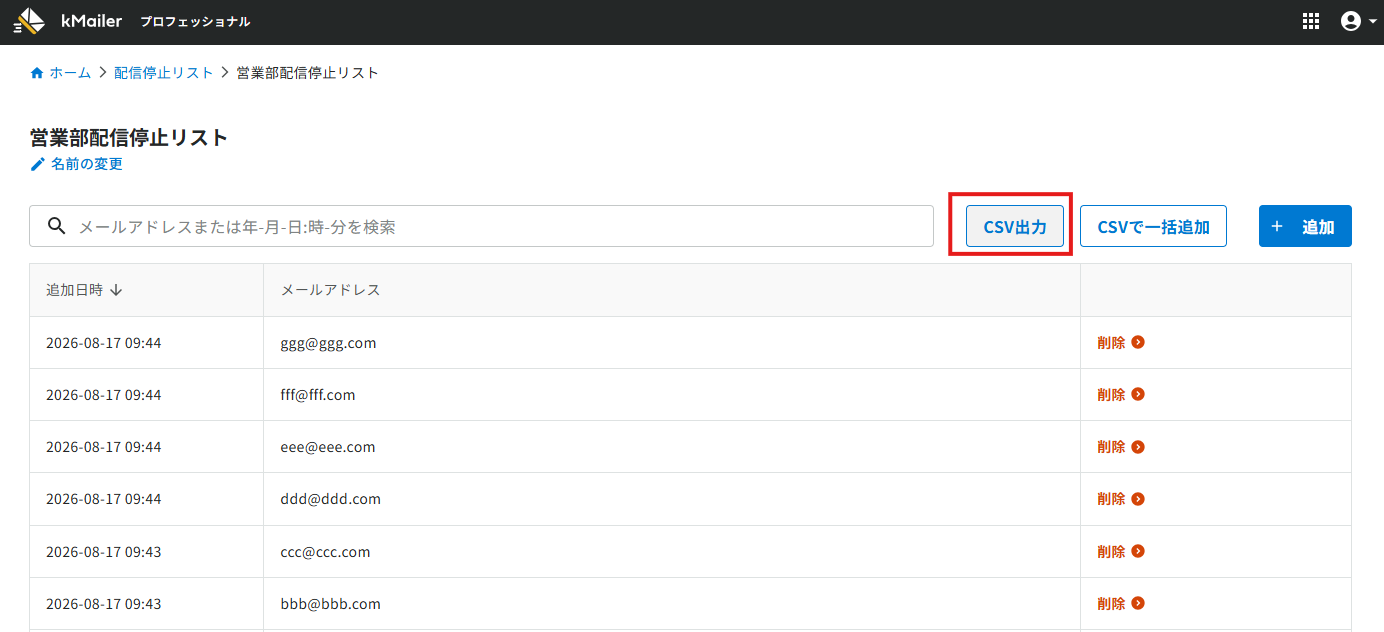Viewport: 1384px width, 632px height.
Task: Delete the ccc@ccc.com entry
Action: (x=1120, y=551)
